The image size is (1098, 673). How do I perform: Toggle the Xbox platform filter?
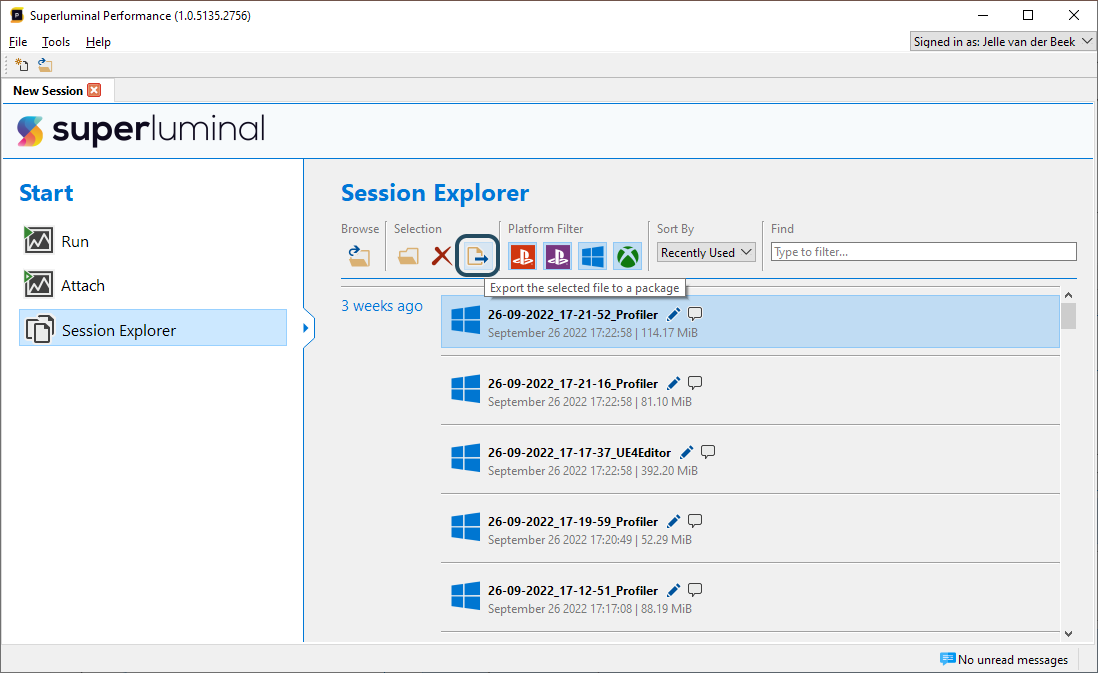point(627,256)
